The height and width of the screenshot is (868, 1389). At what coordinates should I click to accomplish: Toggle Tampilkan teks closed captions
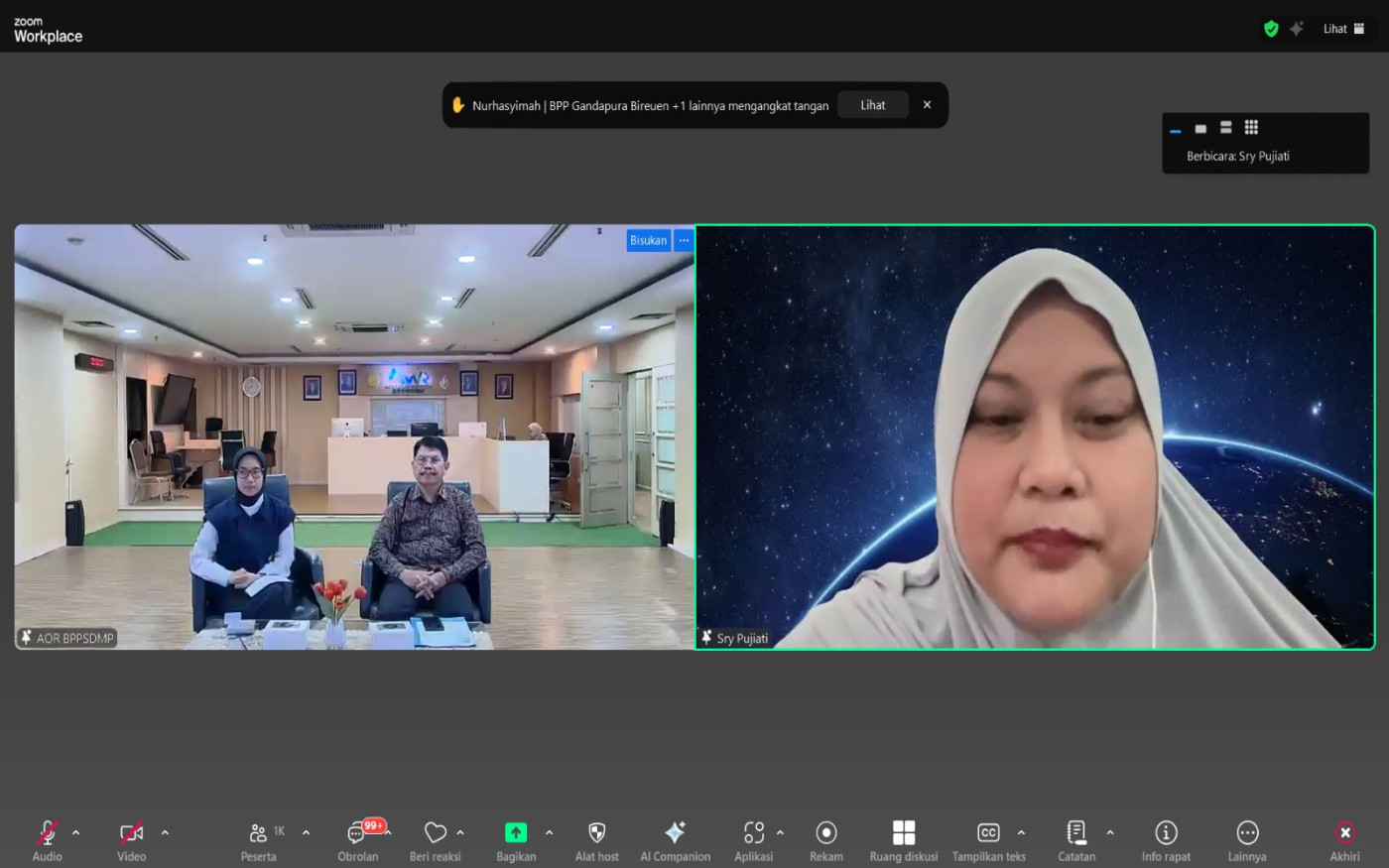pyautogui.click(x=988, y=839)
